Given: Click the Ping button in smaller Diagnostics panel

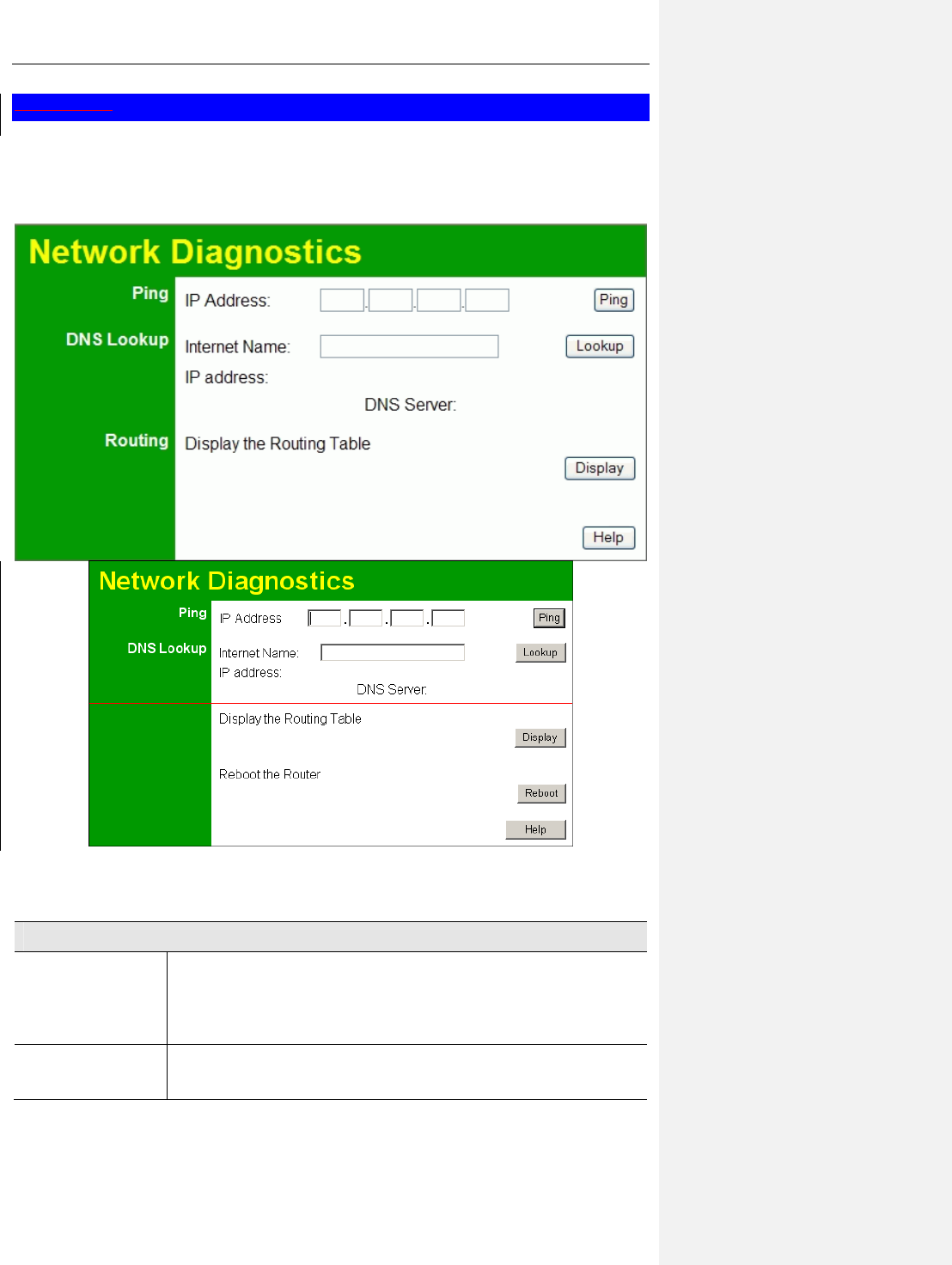Looking at the screenshot, I should point(549,618).
